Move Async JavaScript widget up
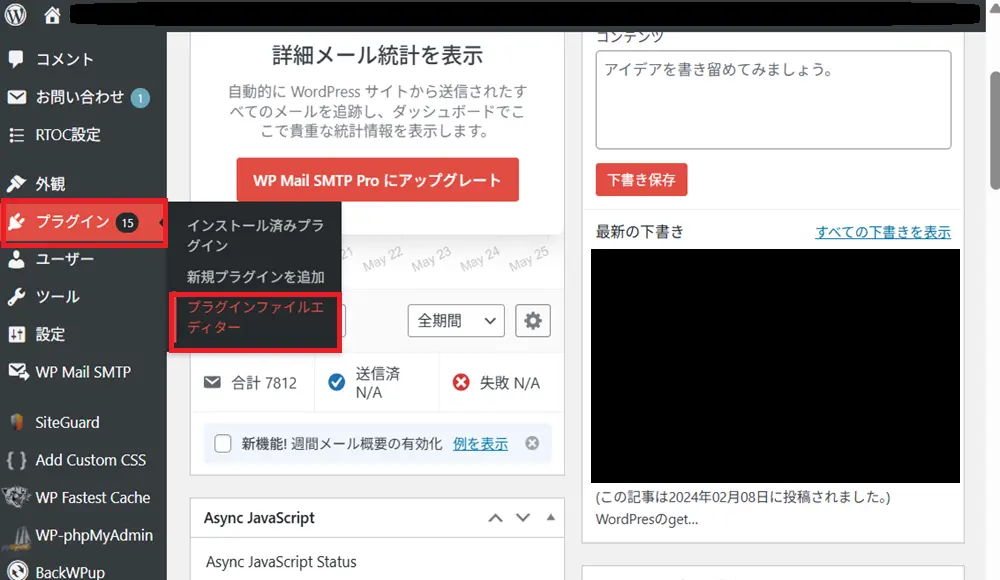 [496, 517]
